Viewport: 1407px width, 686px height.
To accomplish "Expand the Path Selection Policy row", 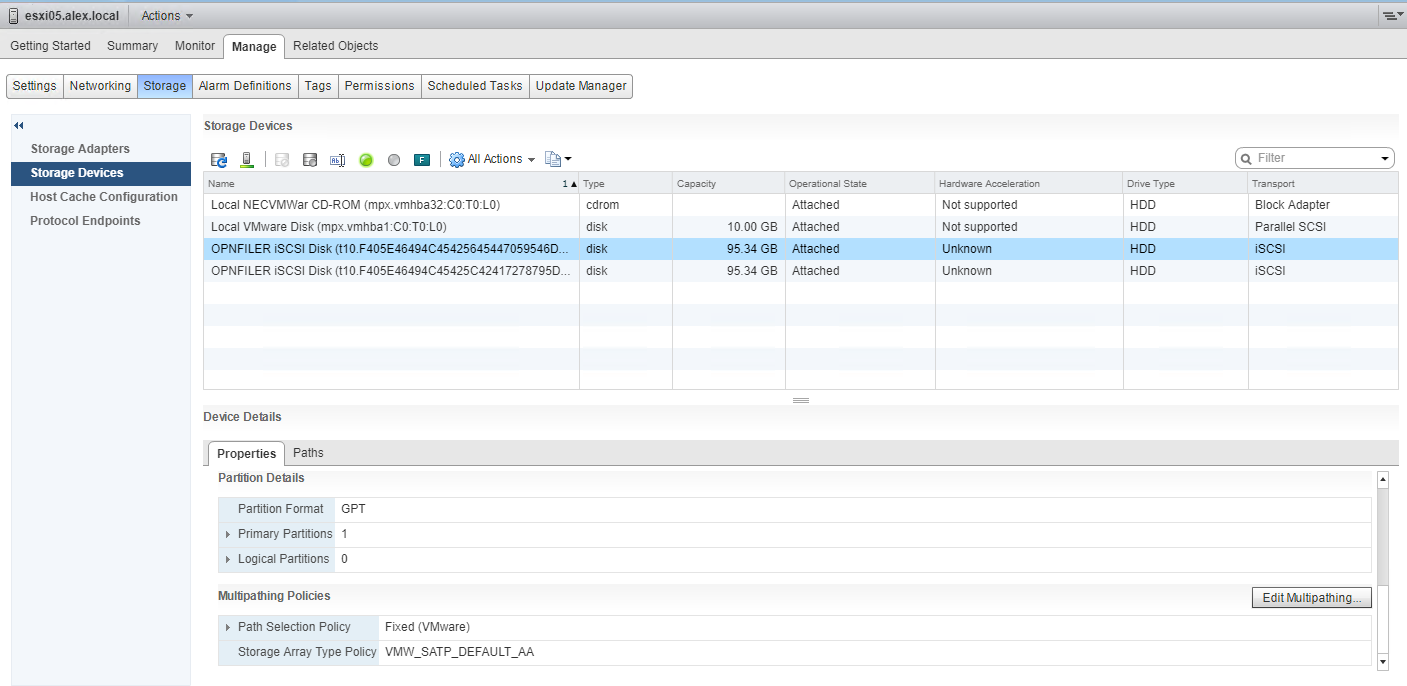I will click(x=228, y=627).
